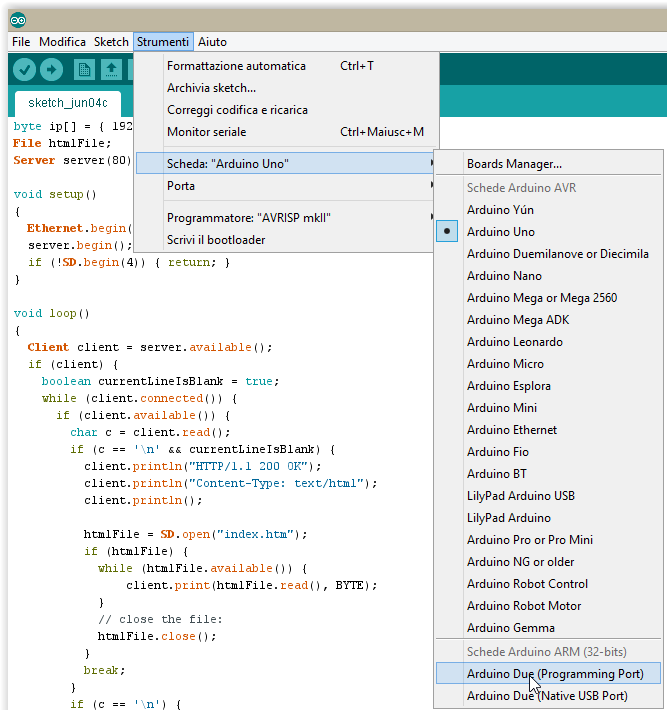Select LilyPad Arduino USB board
The height and width of the screenshot is (710, 667).
coord(548,495)
